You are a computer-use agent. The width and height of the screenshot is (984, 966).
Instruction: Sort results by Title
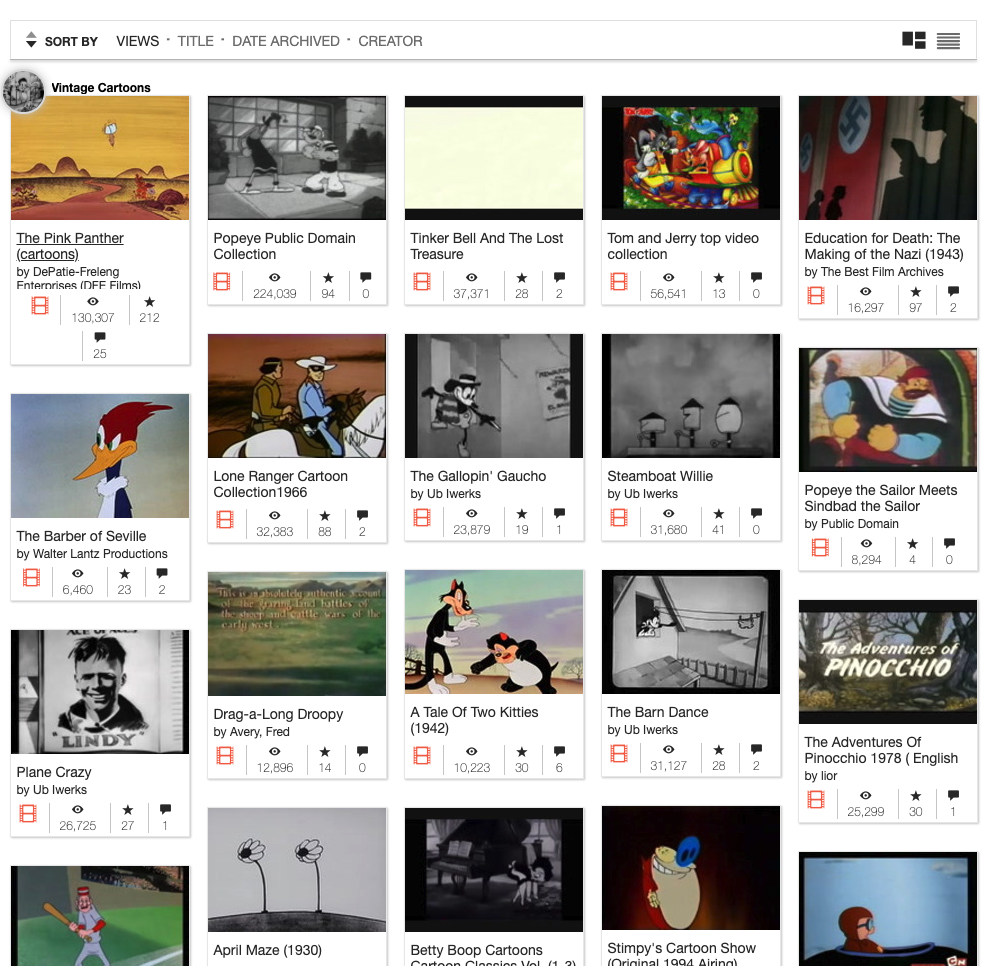[x=195, y=41]
